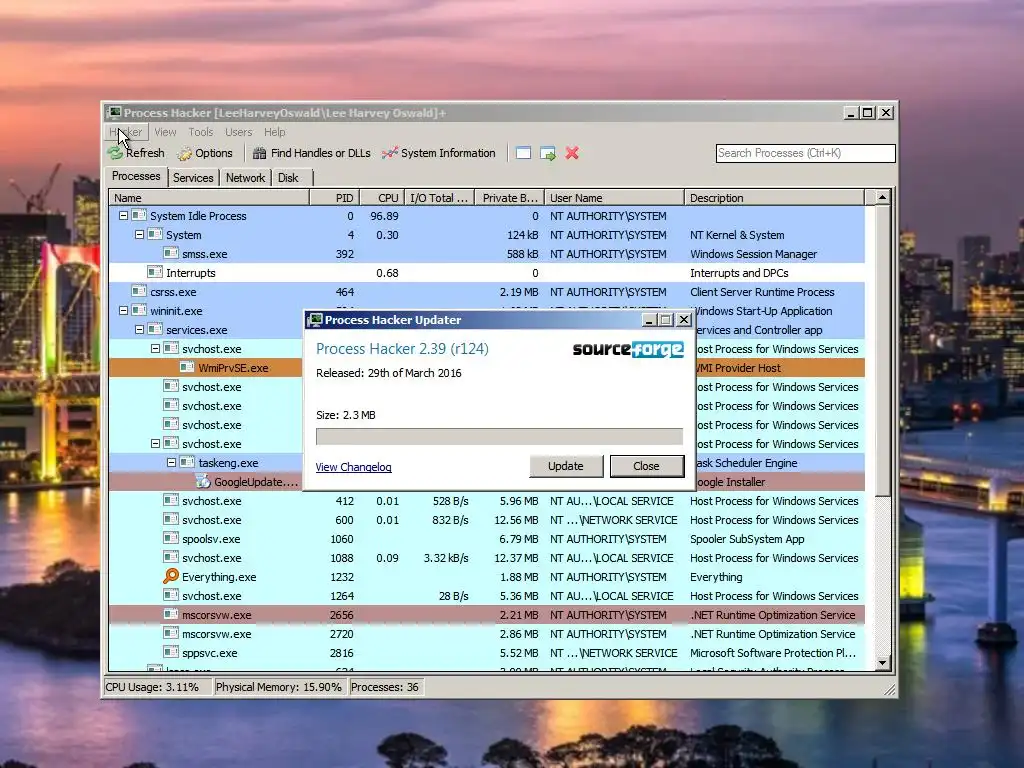Click the find window toolbar icon

[523, 153]
